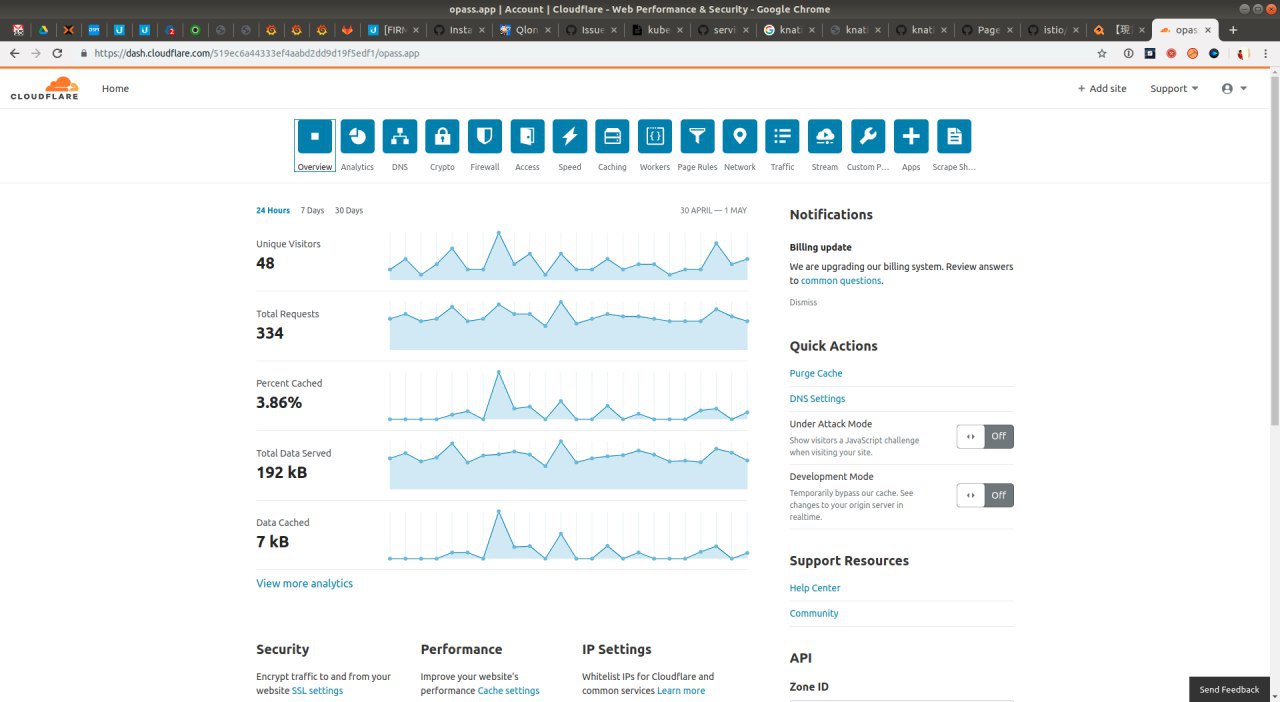Open the Traffic list icon
Screen dimensions: 1280x702
(x=782, y=136)
